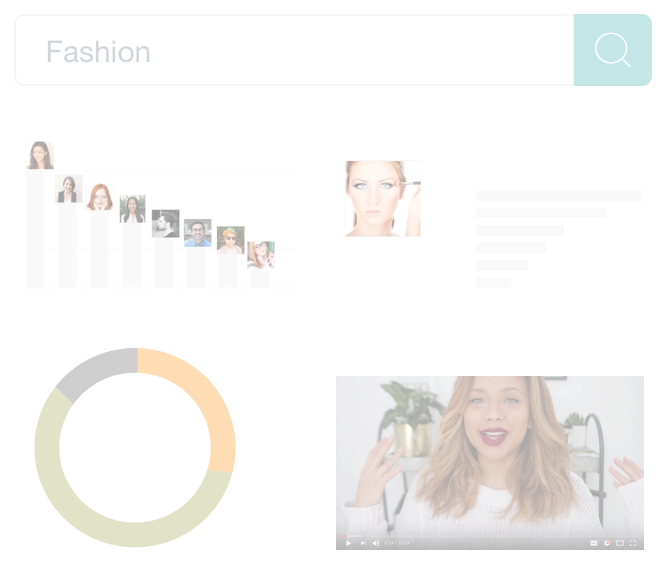Enter fullscreen mode in video player

pyautogui.click(x=633, y=543)
